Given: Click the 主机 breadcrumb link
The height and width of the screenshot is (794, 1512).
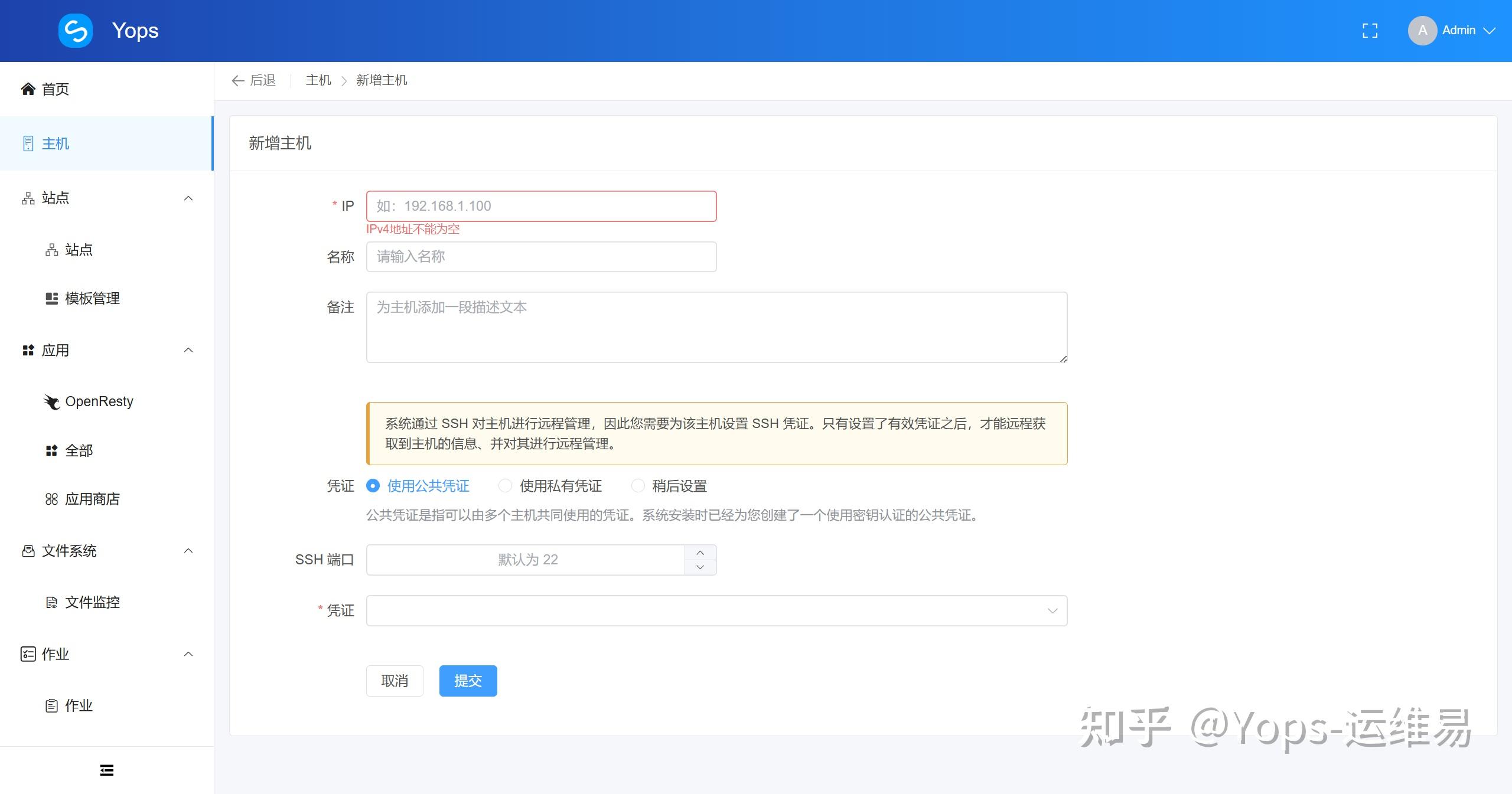Looking at the screenshot, I should coord(318,80).
